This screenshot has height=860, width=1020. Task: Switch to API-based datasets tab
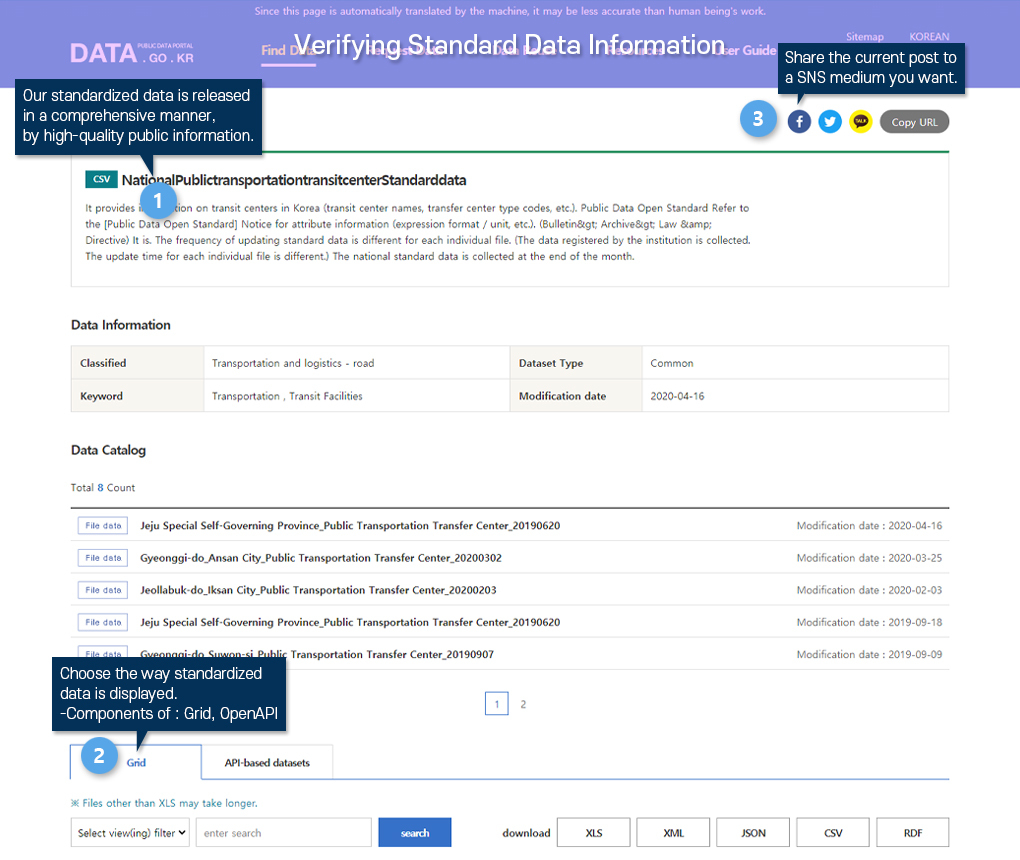[266, 763]
